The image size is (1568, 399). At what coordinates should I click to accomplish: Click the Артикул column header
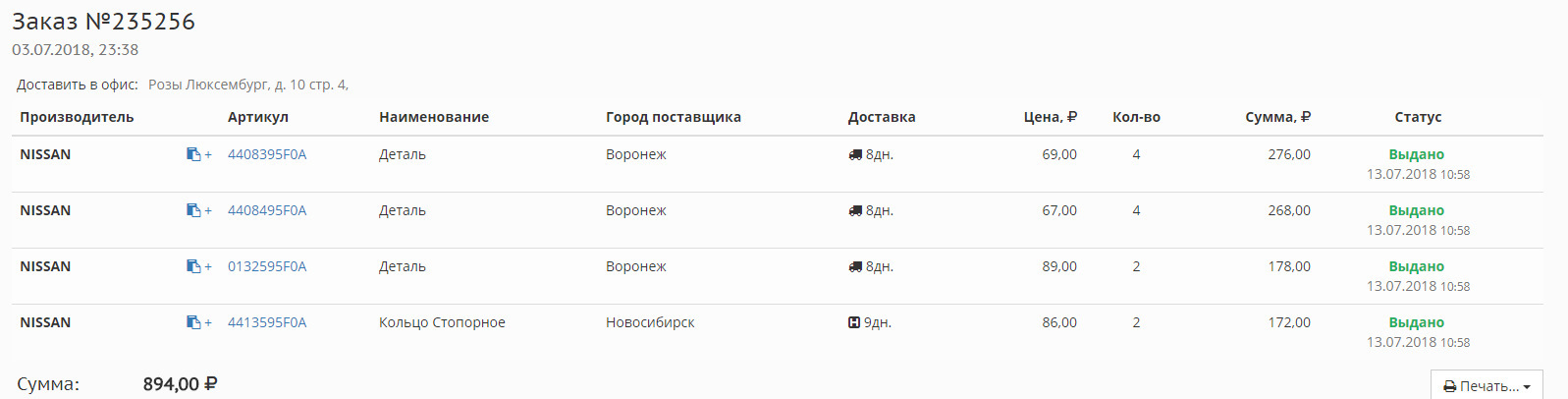coord(258,117)
